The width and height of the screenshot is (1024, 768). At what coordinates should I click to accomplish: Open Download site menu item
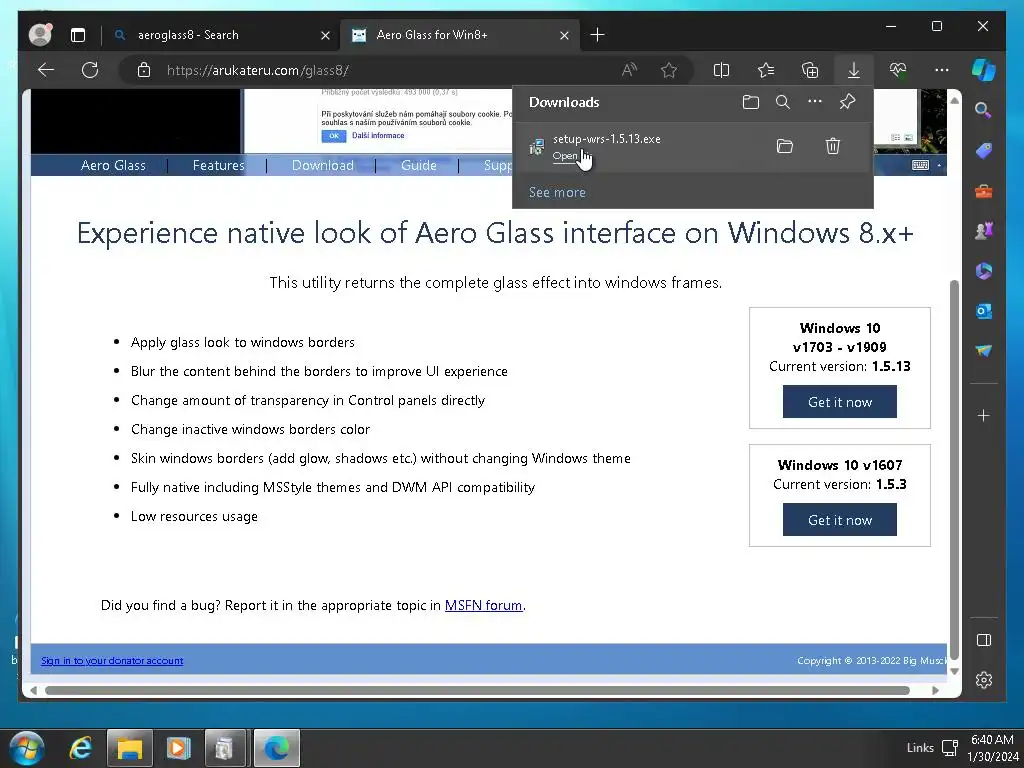tap(323, 165)
